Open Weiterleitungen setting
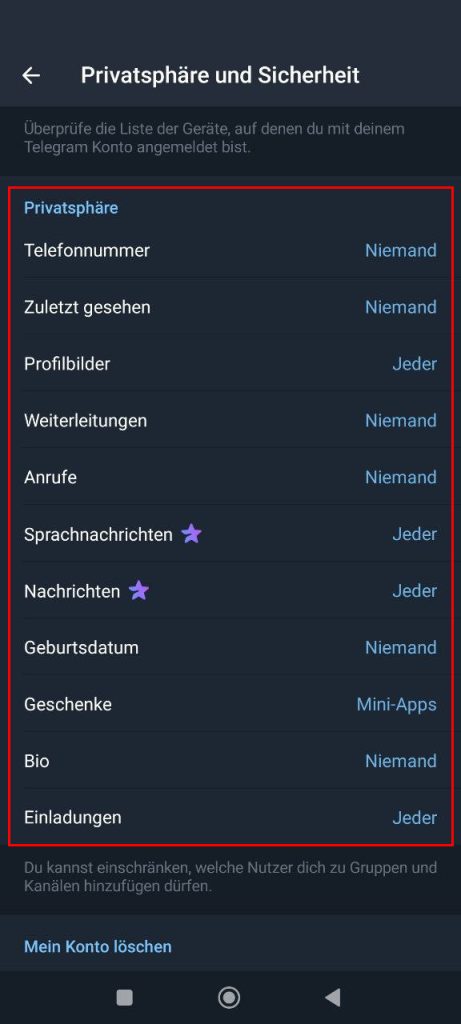 point(230,421)
